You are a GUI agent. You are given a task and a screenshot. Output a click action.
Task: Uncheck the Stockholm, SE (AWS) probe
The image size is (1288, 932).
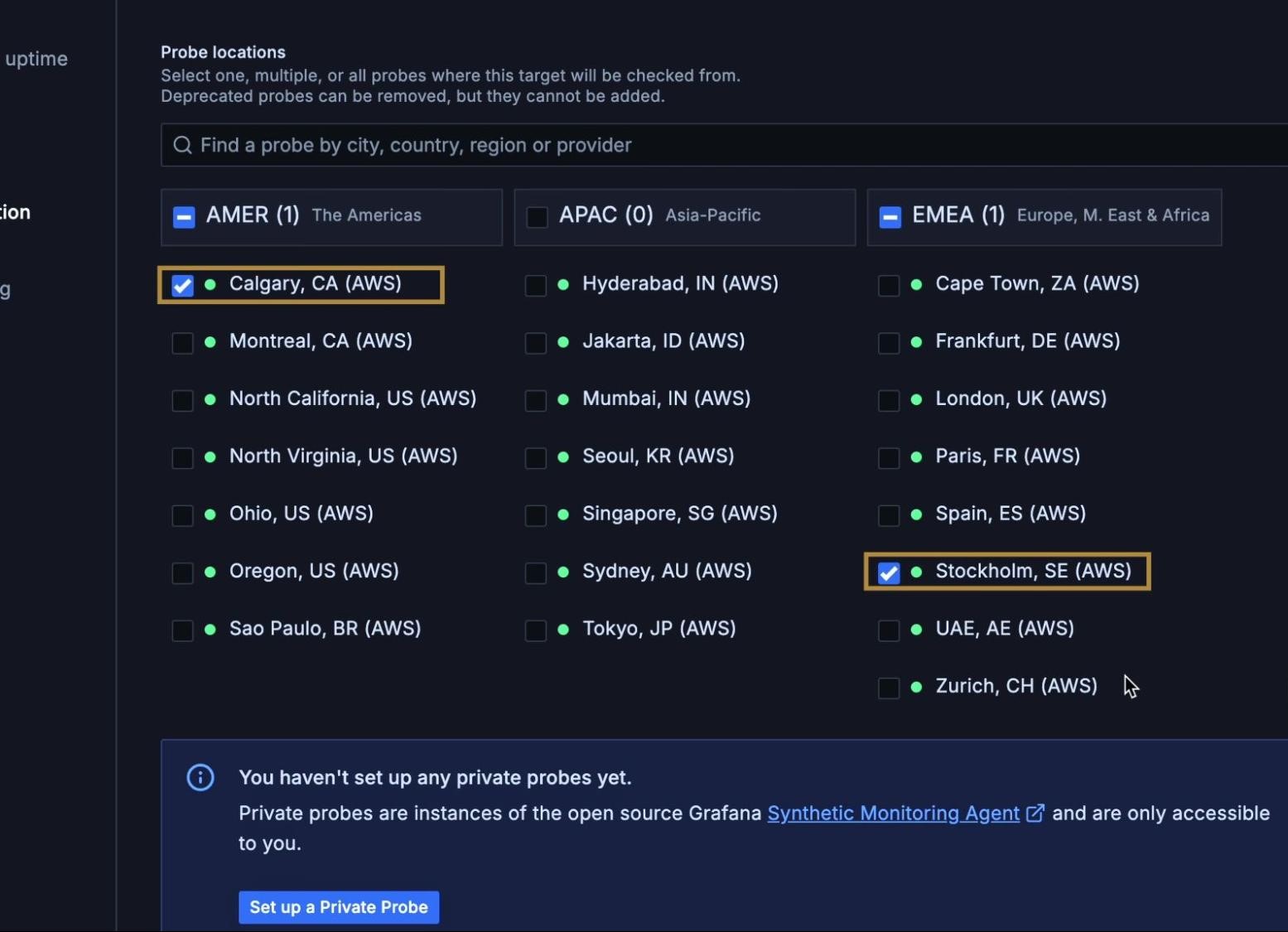[x=889, y=572]
